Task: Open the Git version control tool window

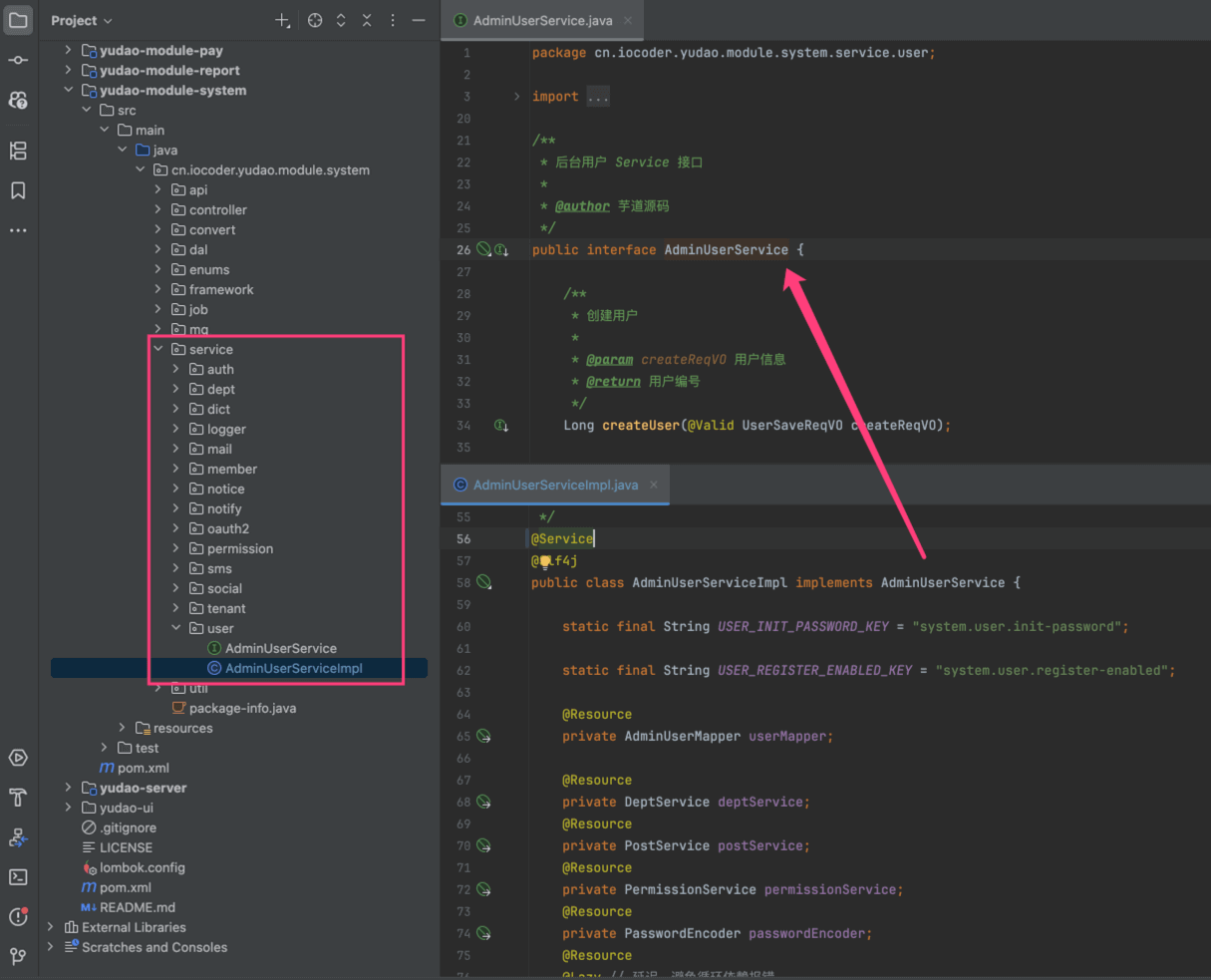Action: point(18,957)
